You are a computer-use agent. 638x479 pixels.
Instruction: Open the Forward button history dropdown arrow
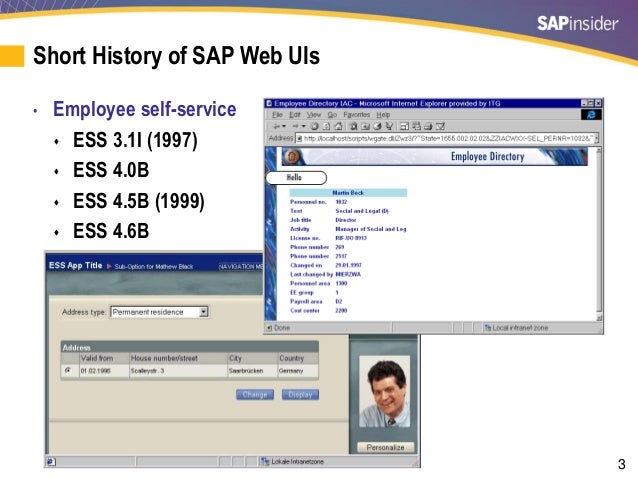pos(304,126)
